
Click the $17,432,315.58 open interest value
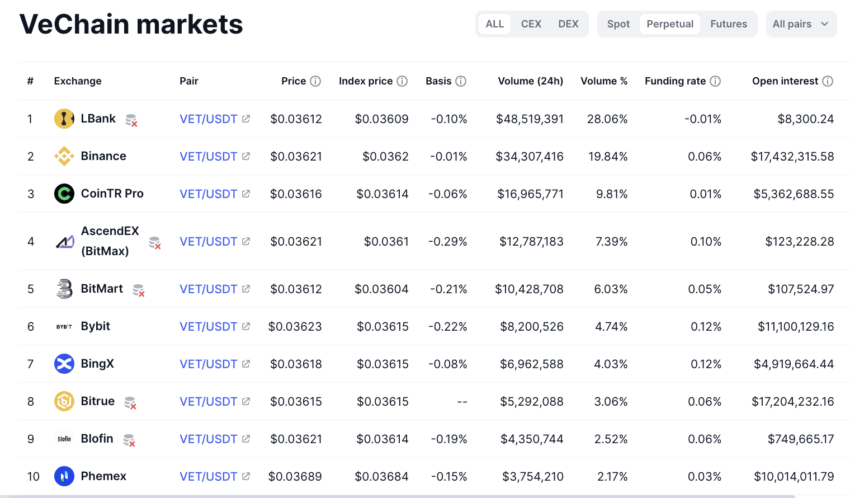[793, 156]
